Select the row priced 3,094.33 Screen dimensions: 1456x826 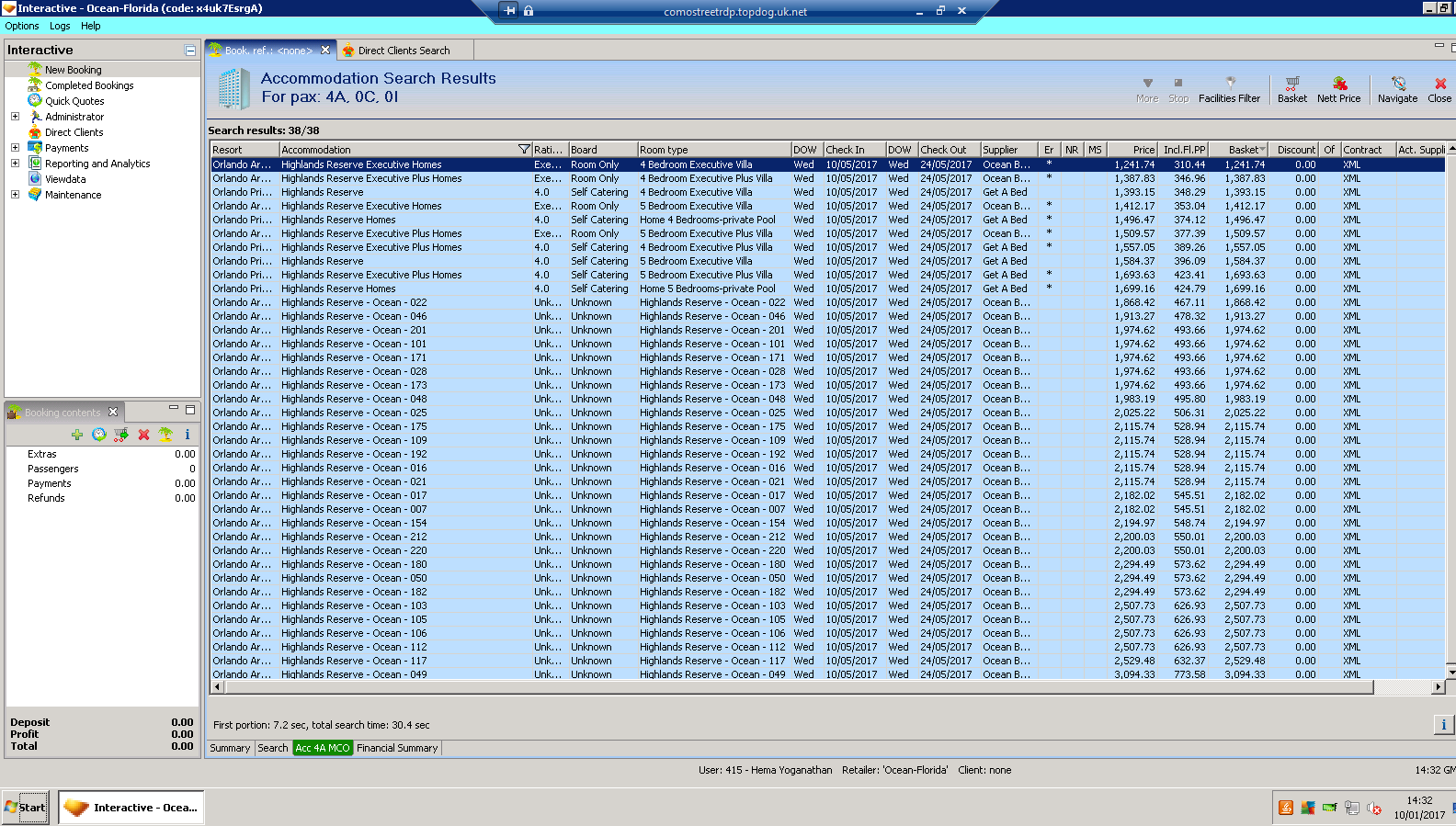pos(827,674)
